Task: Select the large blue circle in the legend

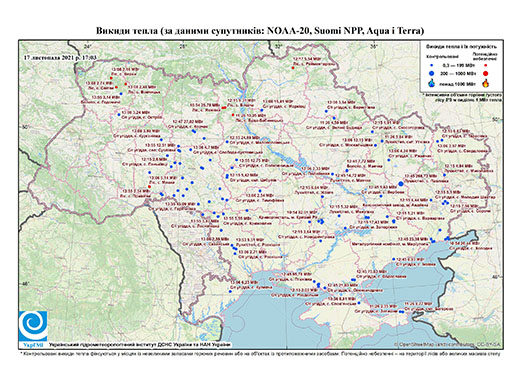Action: click(x=432, y=73)
